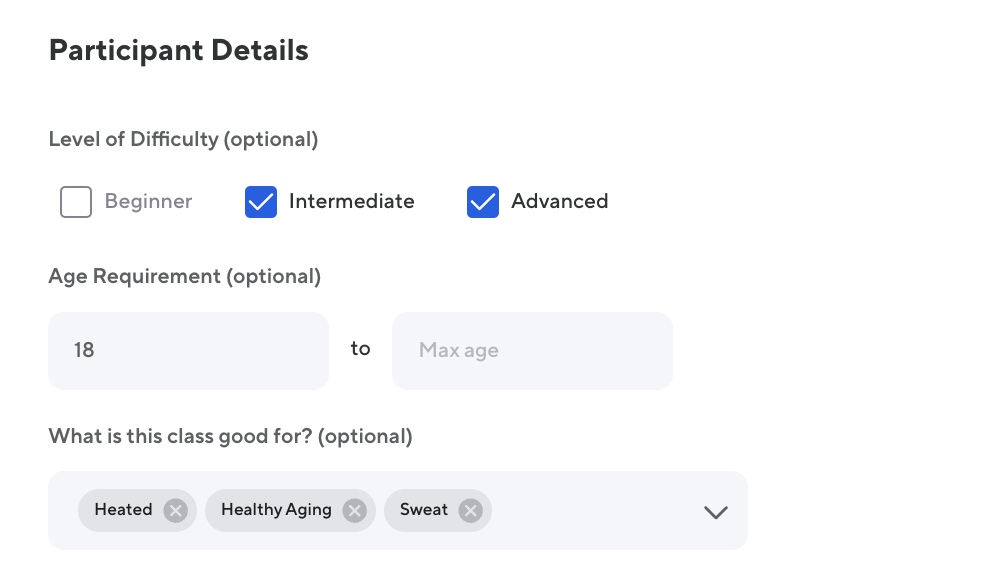Select the Heated tag chip
Image resolution: width=990 pixels, height=574 pixels.
[123, 510]
